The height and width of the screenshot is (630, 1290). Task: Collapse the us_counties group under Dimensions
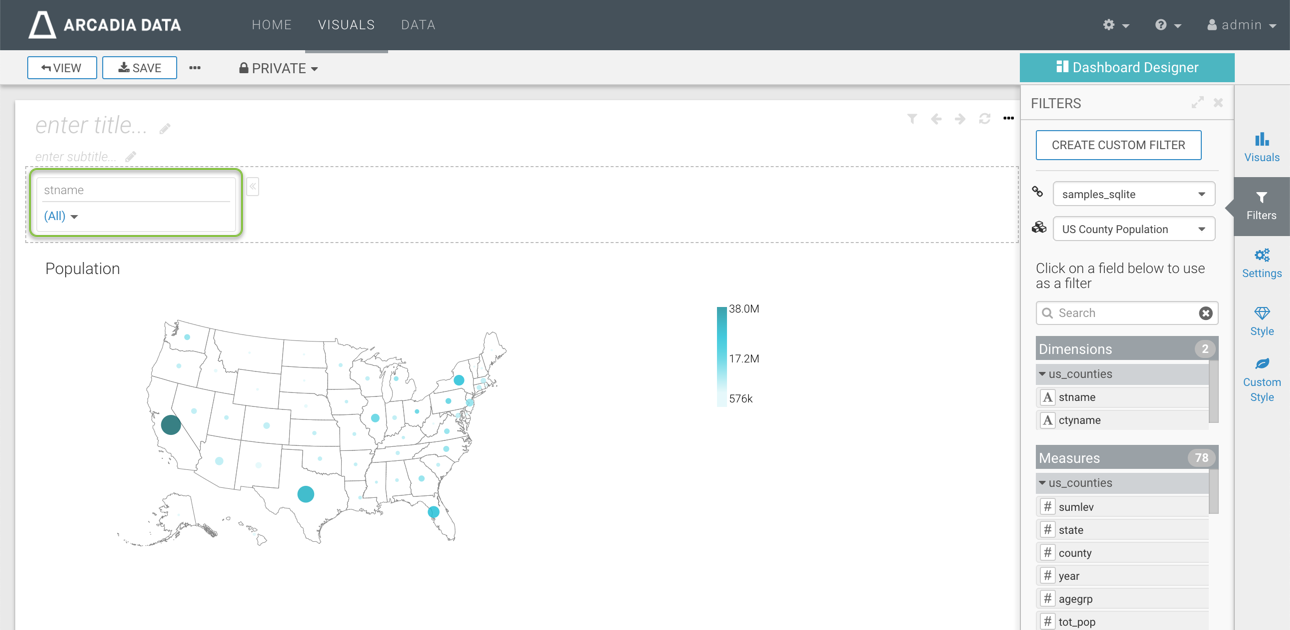pos(1043,374)
